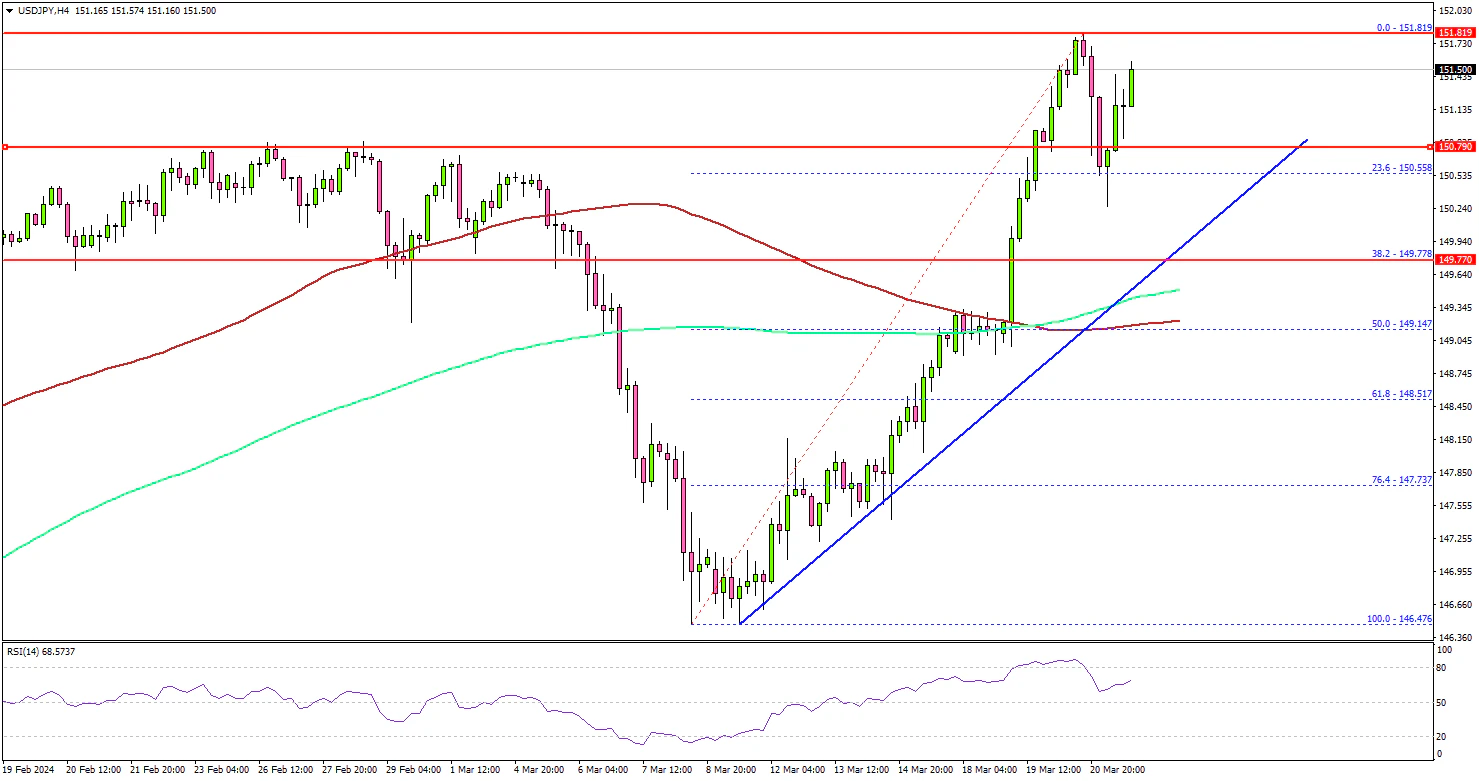Select the Fibonacci 50.0 - 149.147 level label
The height and width of the screenshot is (781, 1479).
[1401, 324]
